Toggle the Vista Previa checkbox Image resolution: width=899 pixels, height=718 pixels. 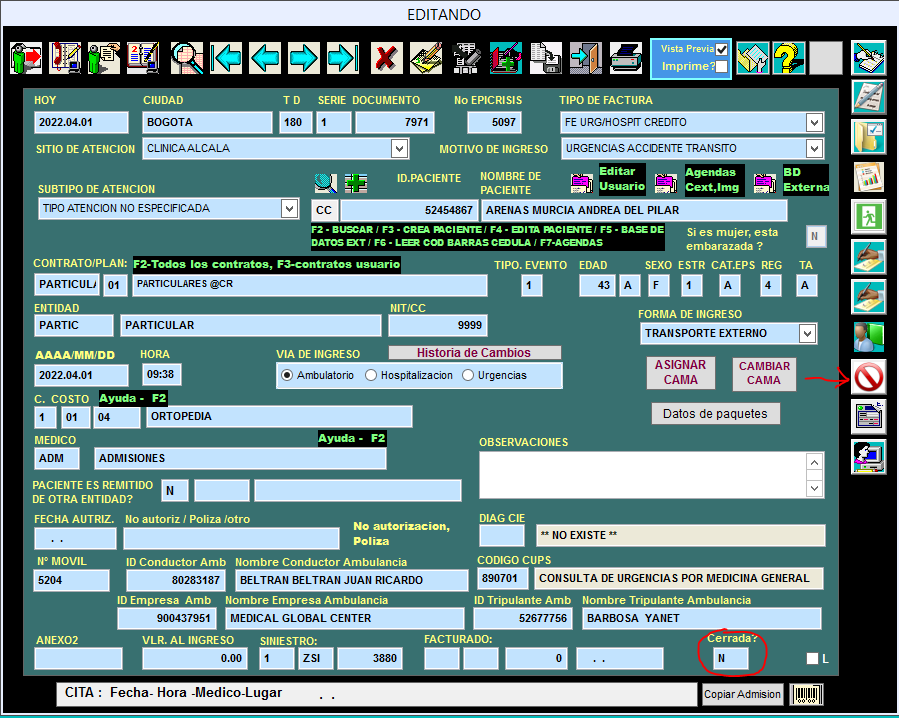pyautogui.click(x=721, y=50)
